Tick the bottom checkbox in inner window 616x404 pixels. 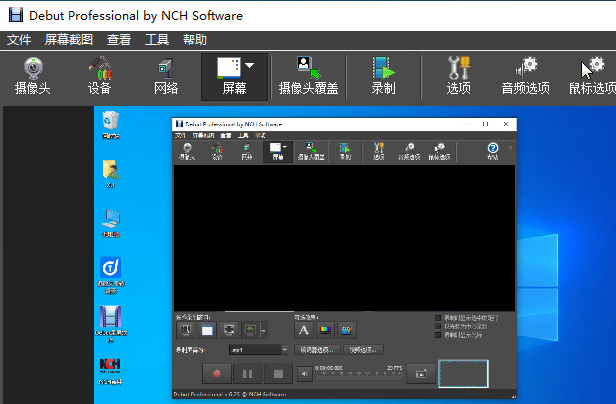(438, 335)
